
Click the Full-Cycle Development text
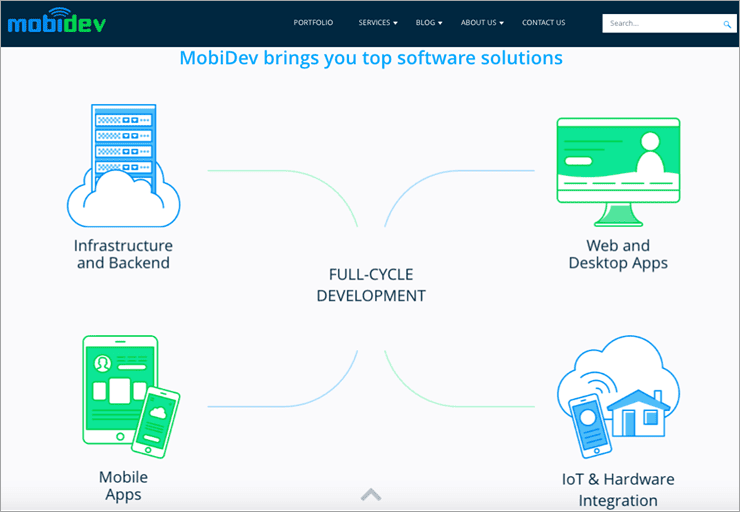(x=371, y=285)
